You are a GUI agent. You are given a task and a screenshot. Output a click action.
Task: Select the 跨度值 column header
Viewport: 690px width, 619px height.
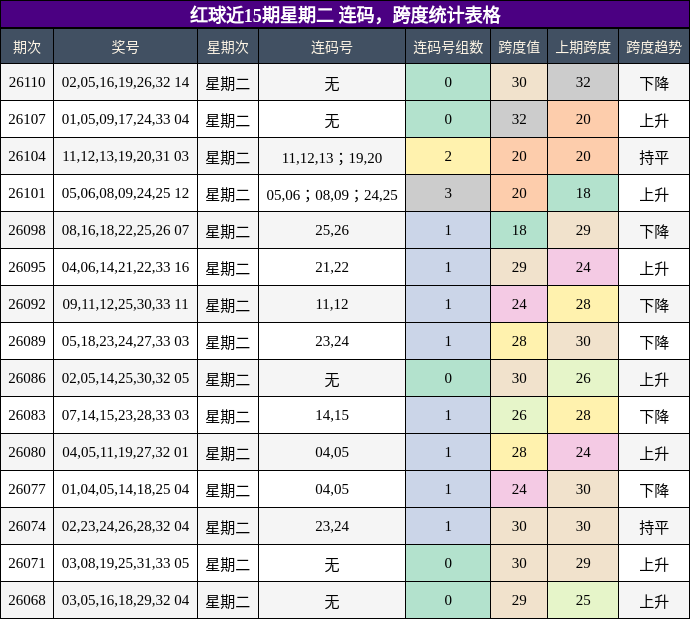(x=519, y=47)
